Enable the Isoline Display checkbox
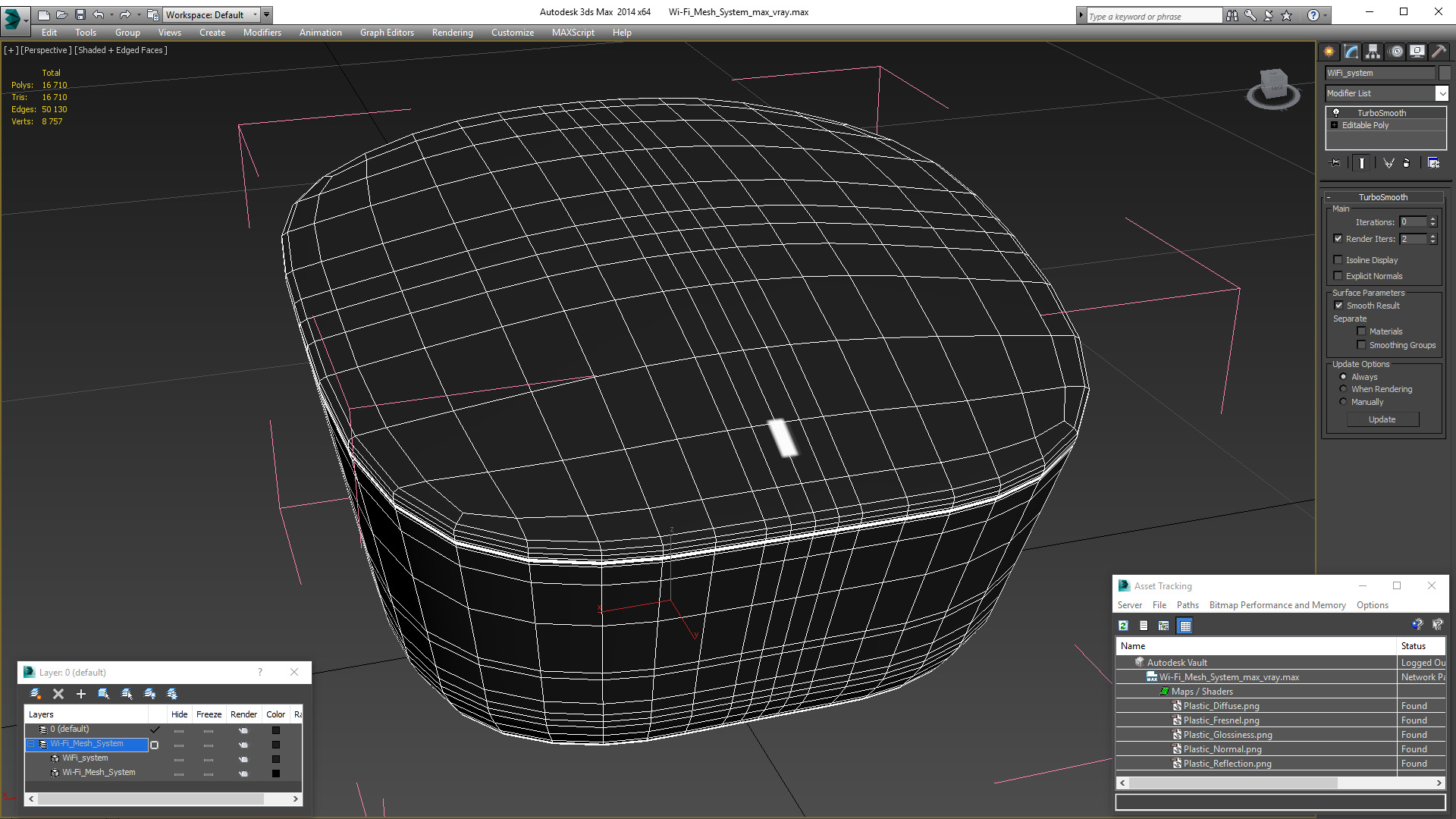The height and width of the screenshot is (819, 1456). [x=1338, y=260]
